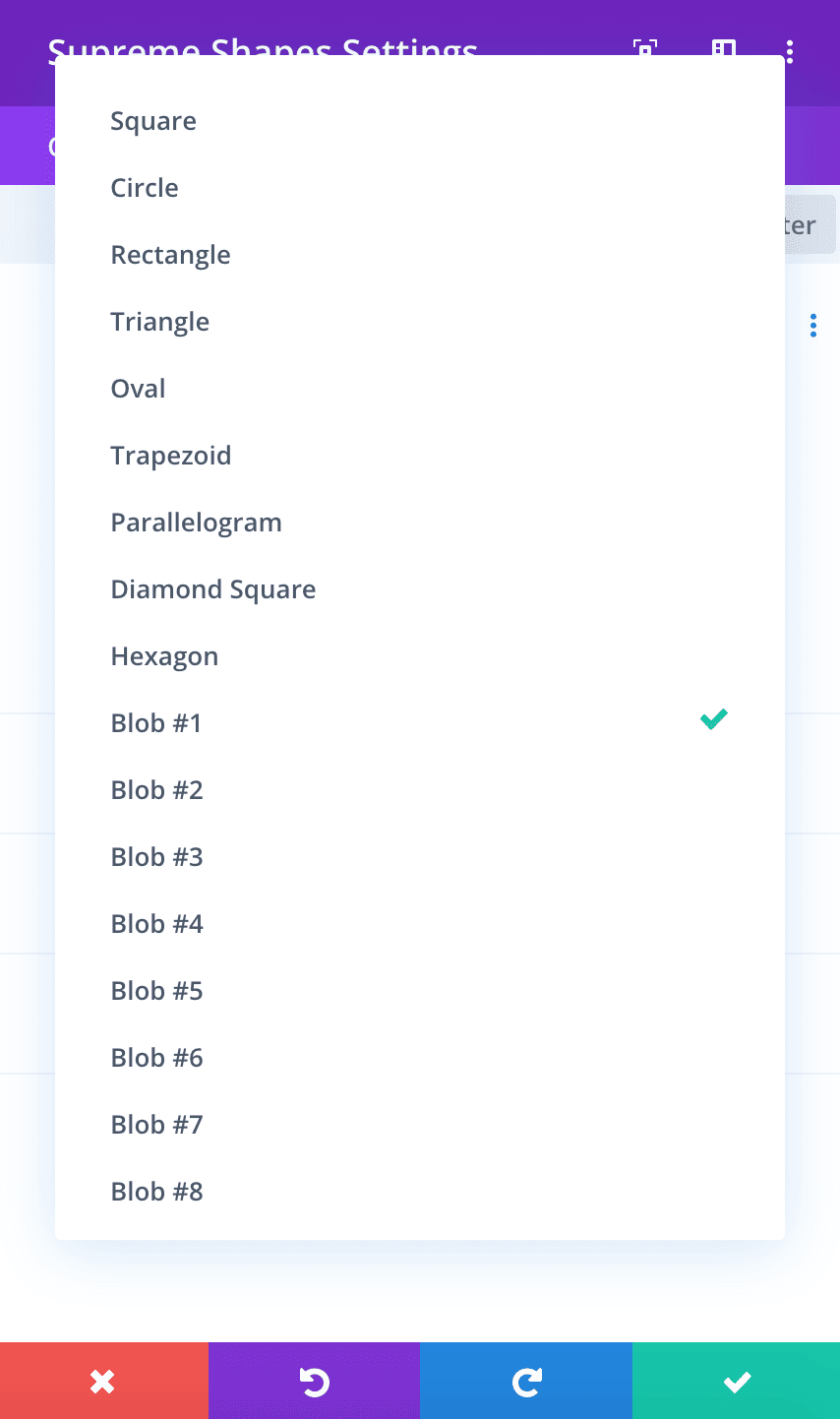Image resolution: width=840 pixels, height=1419 pixels.
Task: Select Blob #1 checked option
Action: coord(420,723)
